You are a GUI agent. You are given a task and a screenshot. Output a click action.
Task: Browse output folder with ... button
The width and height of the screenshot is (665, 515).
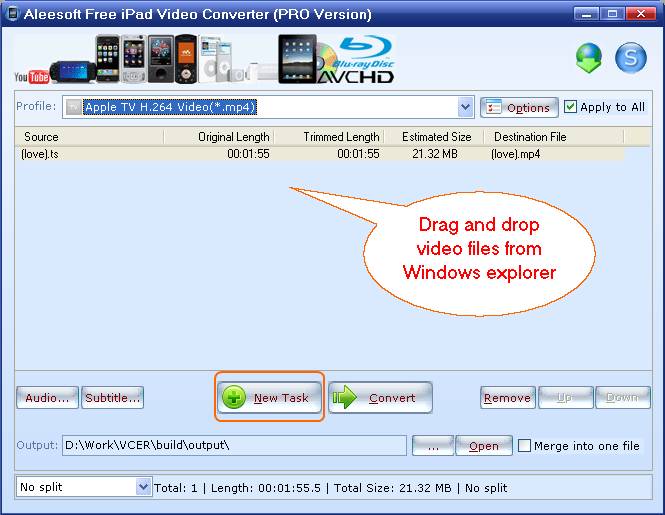pos(433,445)
